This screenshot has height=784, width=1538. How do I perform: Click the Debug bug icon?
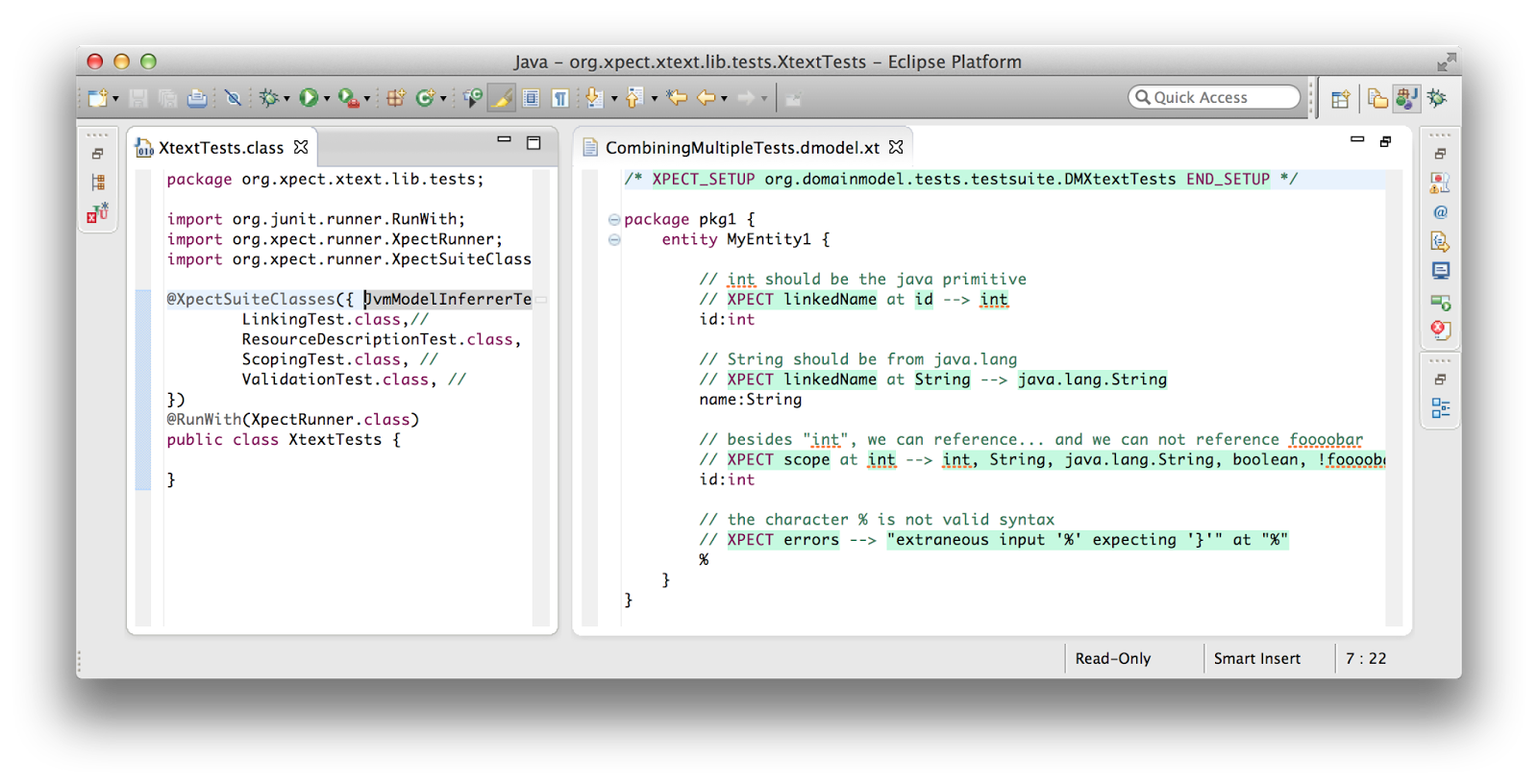269,98
